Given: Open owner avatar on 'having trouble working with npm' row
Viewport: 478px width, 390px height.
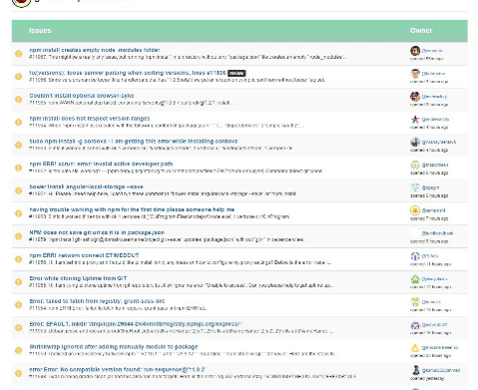Looking at the screenshot, I should 415,210.
